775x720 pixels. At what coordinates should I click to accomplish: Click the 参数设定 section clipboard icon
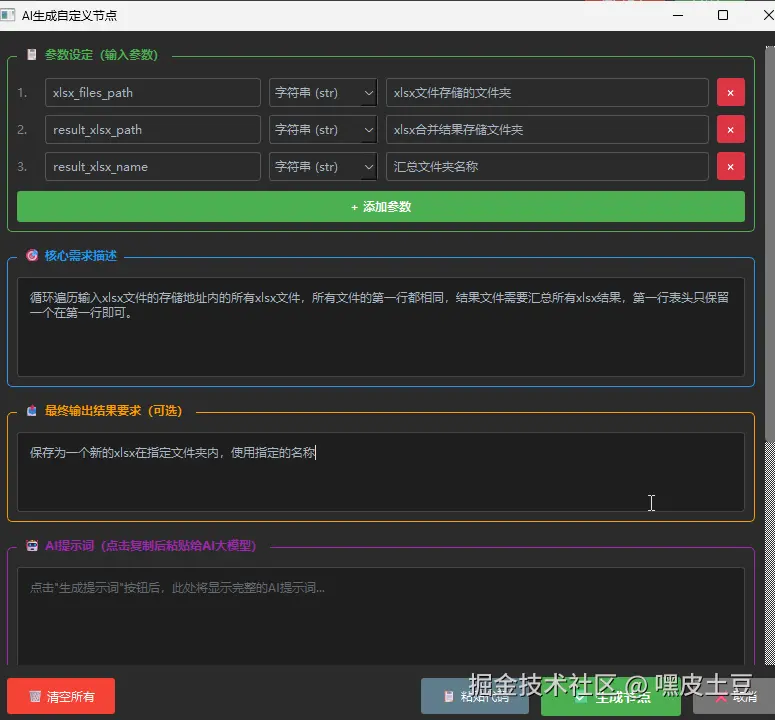[x=32, y=54]
